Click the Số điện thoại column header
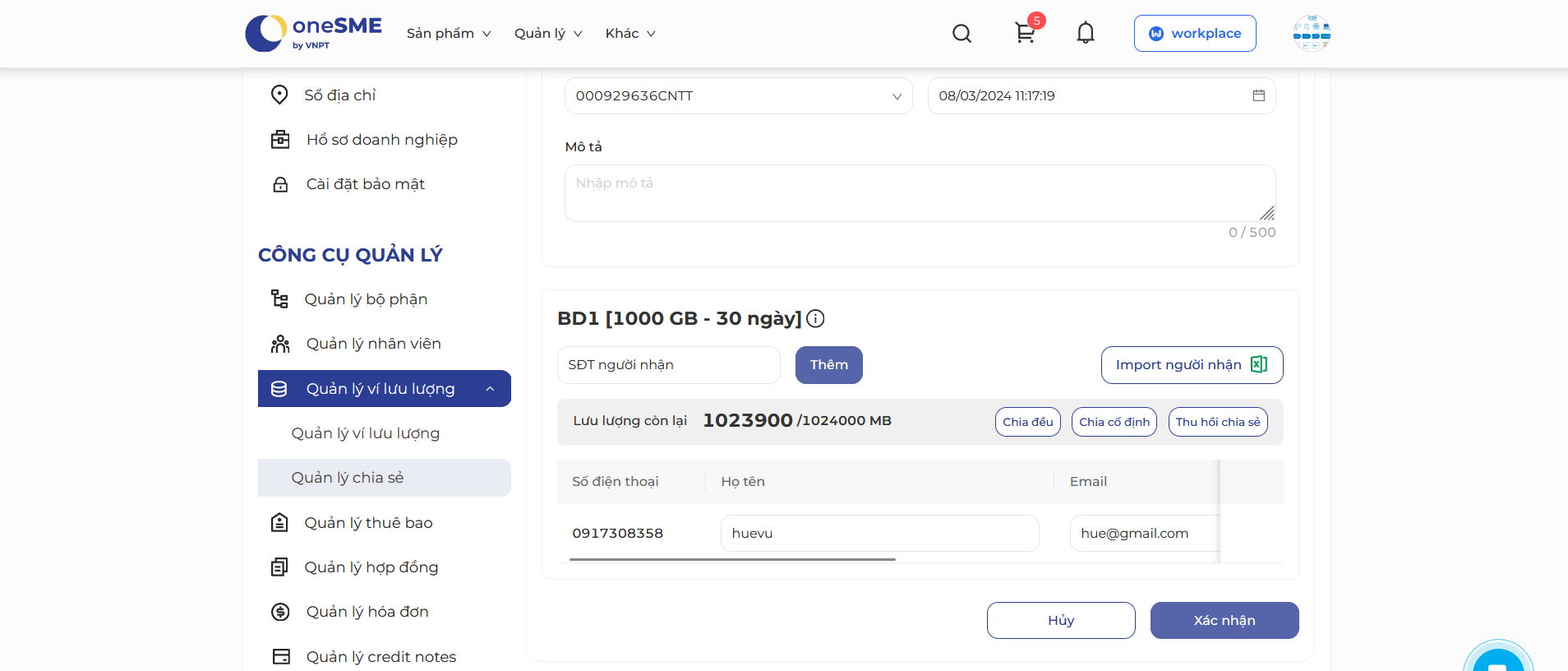 tap(616, 481)
